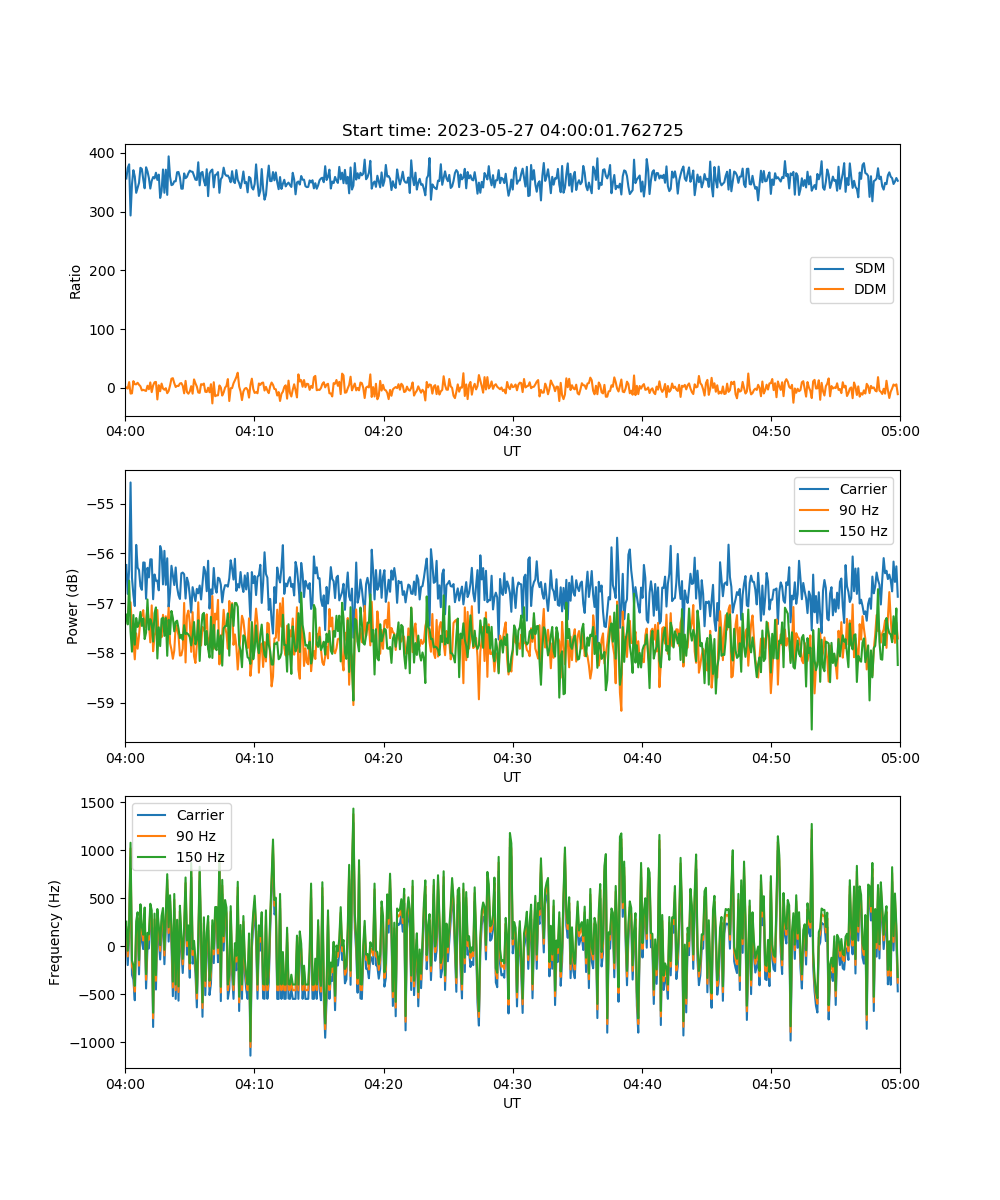This screenshot has width=1000, height=1200.
Task: Select '150 Hz' in the Power plot legend
Action: point(863,532)
